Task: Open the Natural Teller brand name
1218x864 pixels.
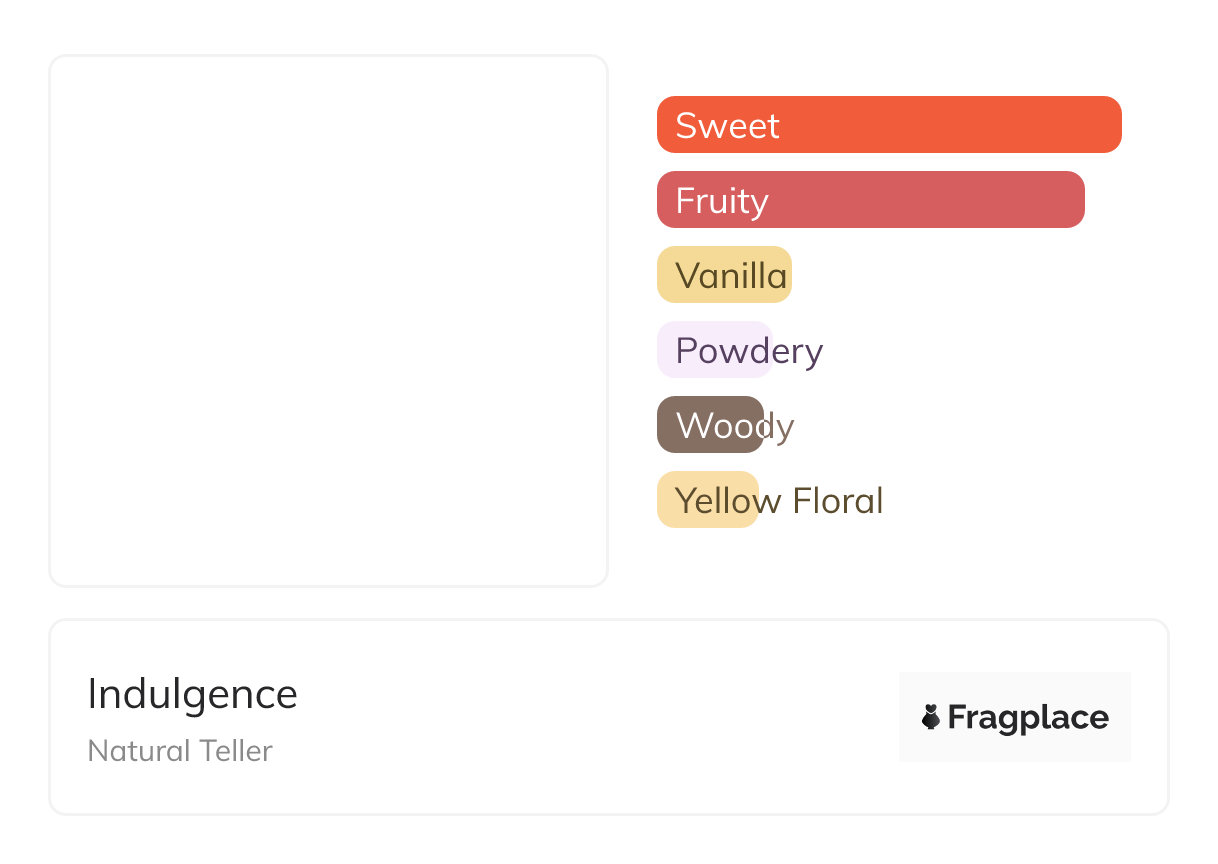Action: click(180, 751)
